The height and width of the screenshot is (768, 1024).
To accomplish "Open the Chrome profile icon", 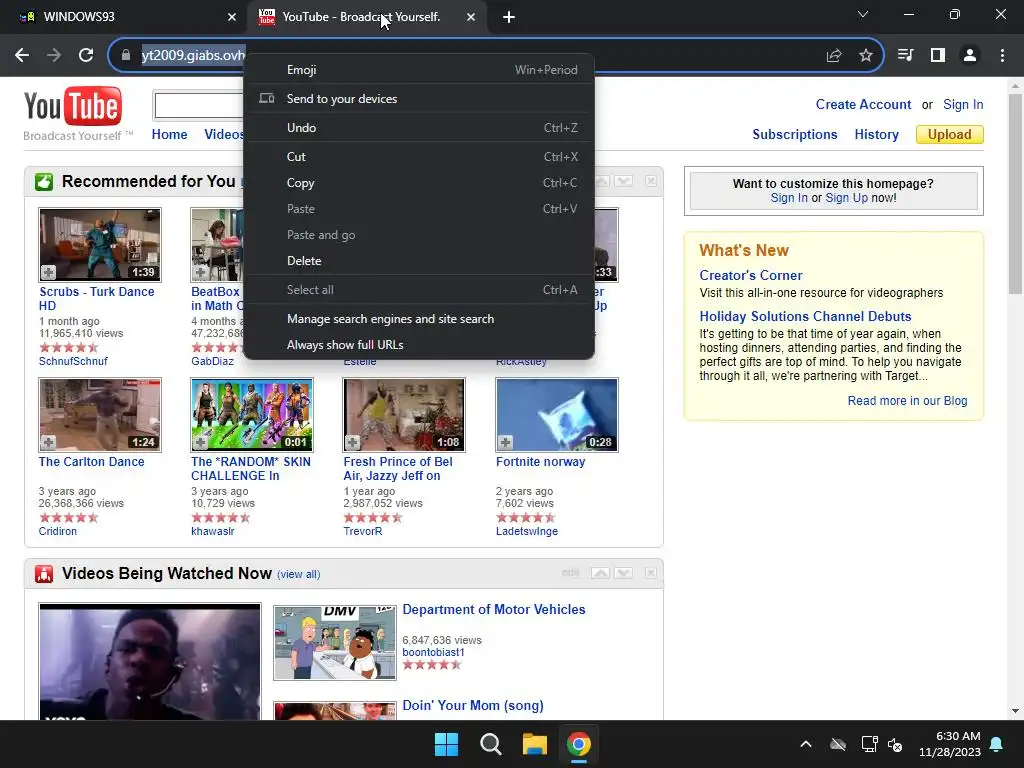I will coord(970,56).
